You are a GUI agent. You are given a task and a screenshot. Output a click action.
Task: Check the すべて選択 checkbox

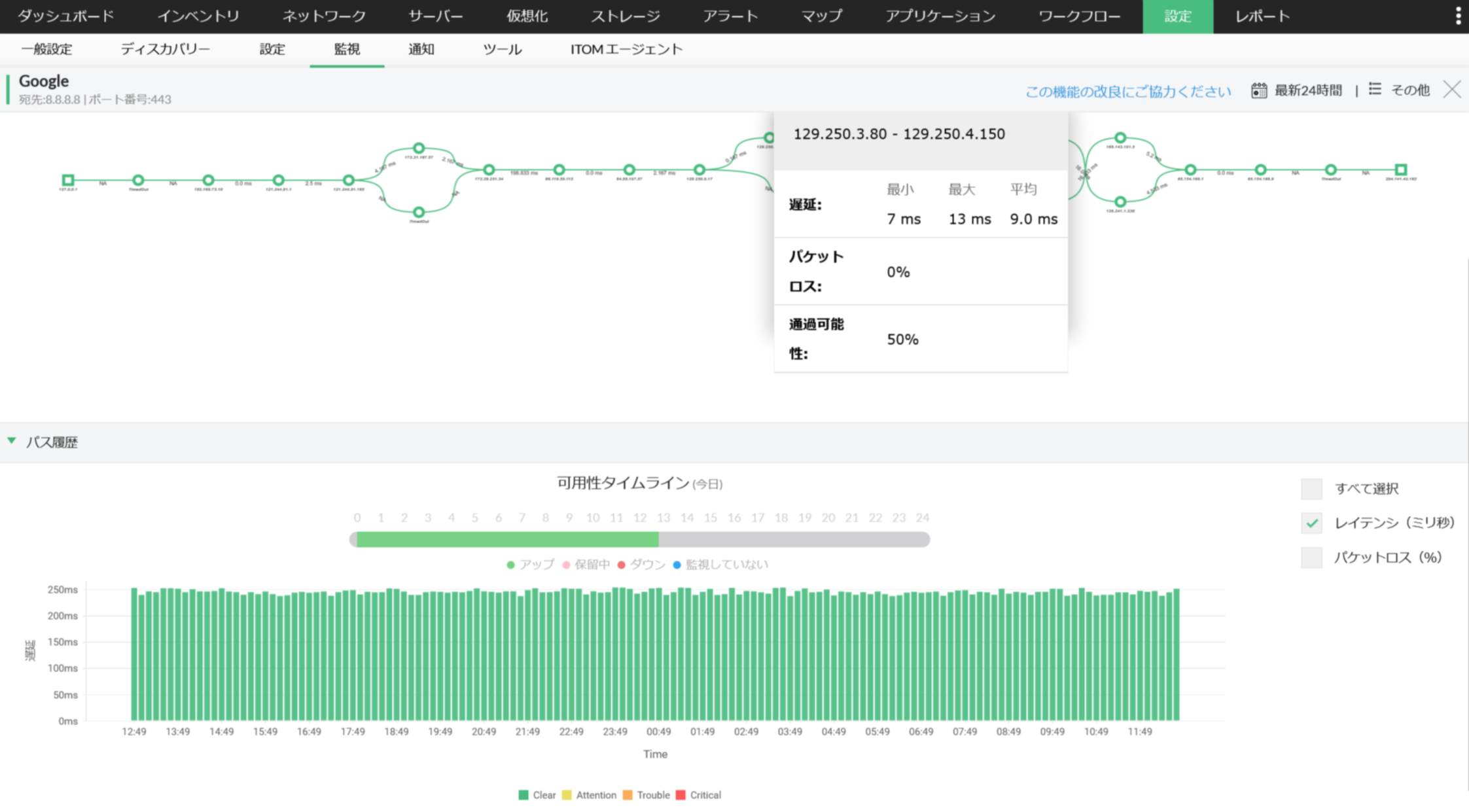coord(1311,488)
